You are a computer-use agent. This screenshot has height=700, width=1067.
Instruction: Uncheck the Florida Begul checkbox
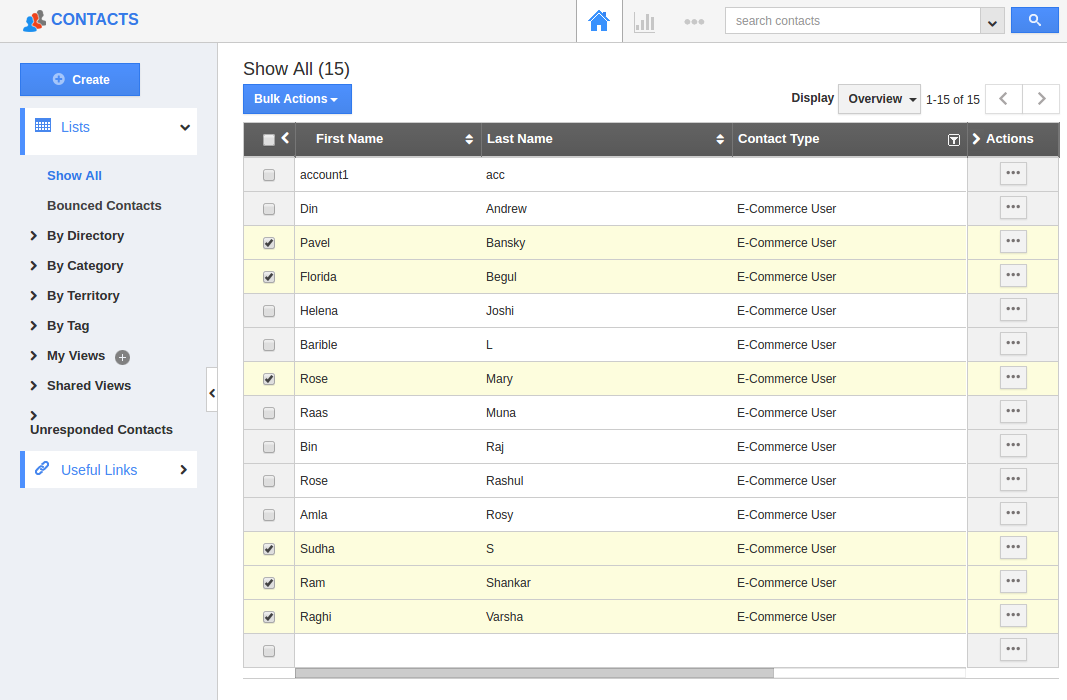pyautogui.click(x=269, y=277)
